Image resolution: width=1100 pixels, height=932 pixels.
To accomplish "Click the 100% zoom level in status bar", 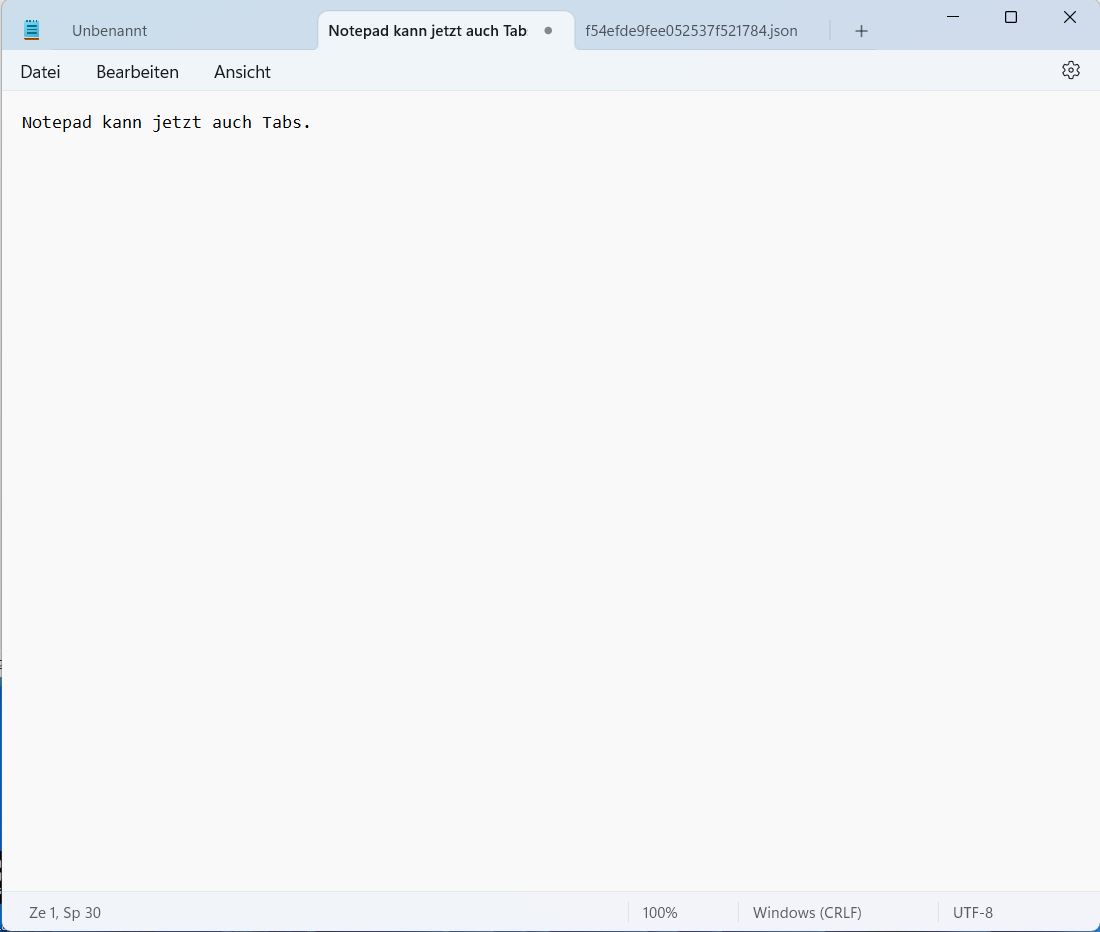I will [659, 912].
